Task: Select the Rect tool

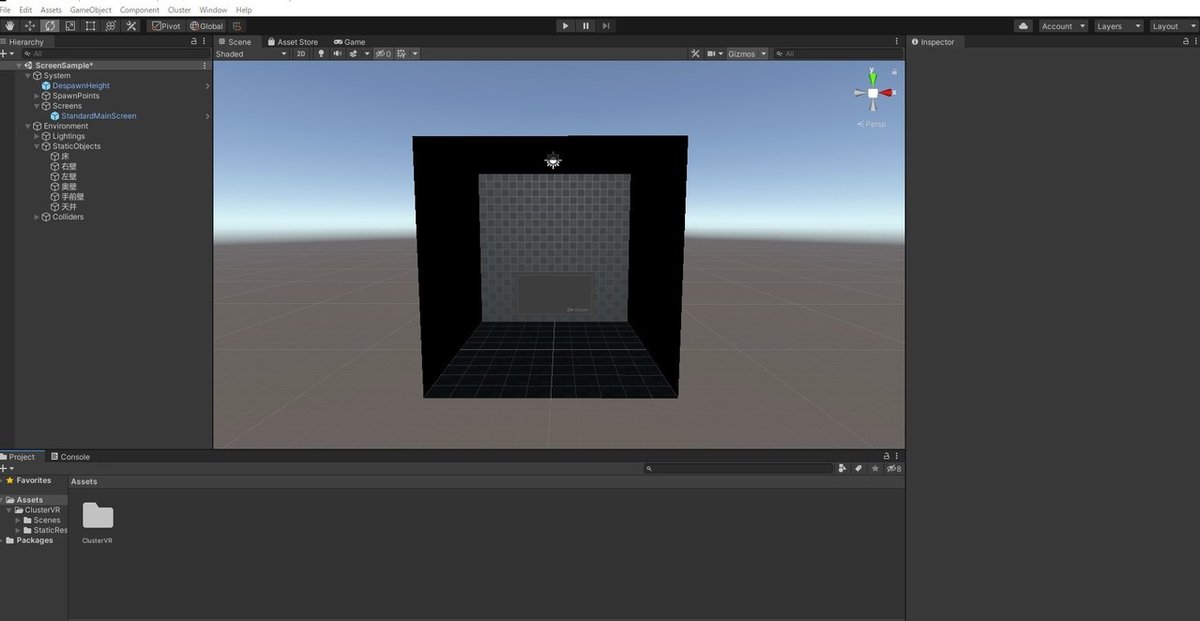Action: click(x=90, y=26)
